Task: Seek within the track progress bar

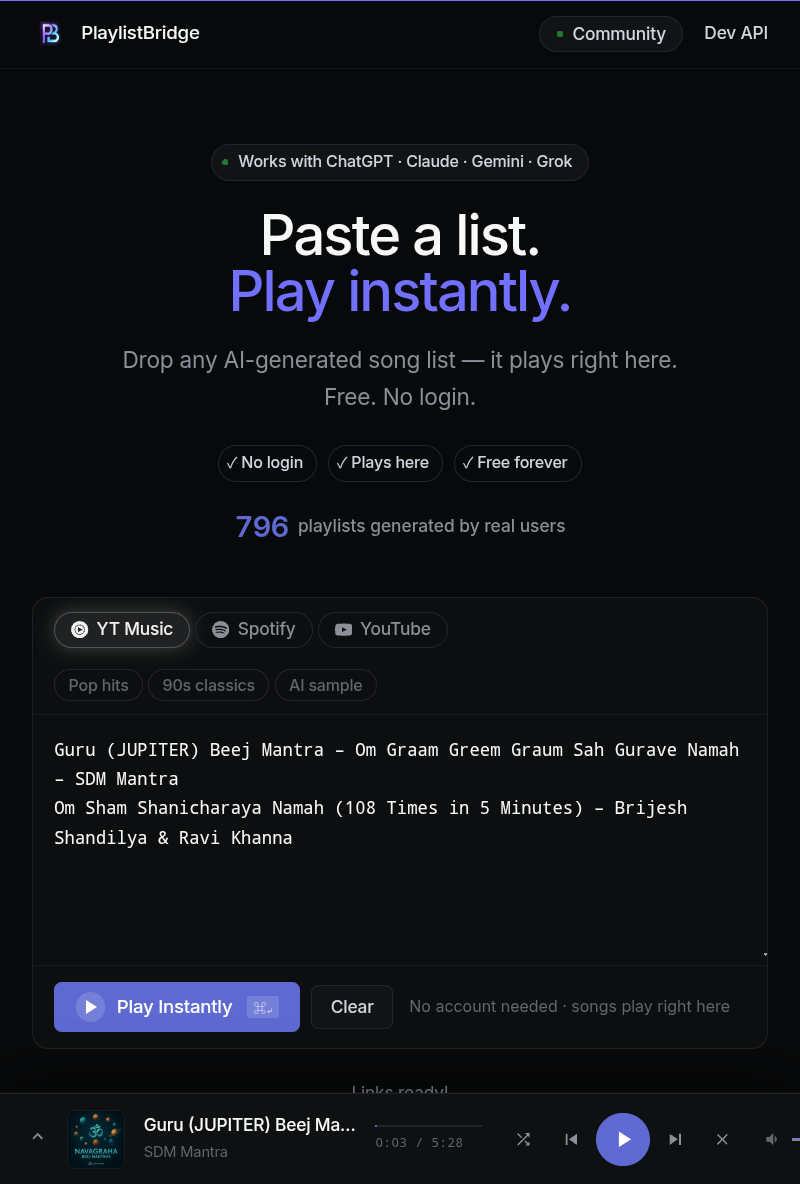Action: pyautogui.click(x=428, y=1126)
